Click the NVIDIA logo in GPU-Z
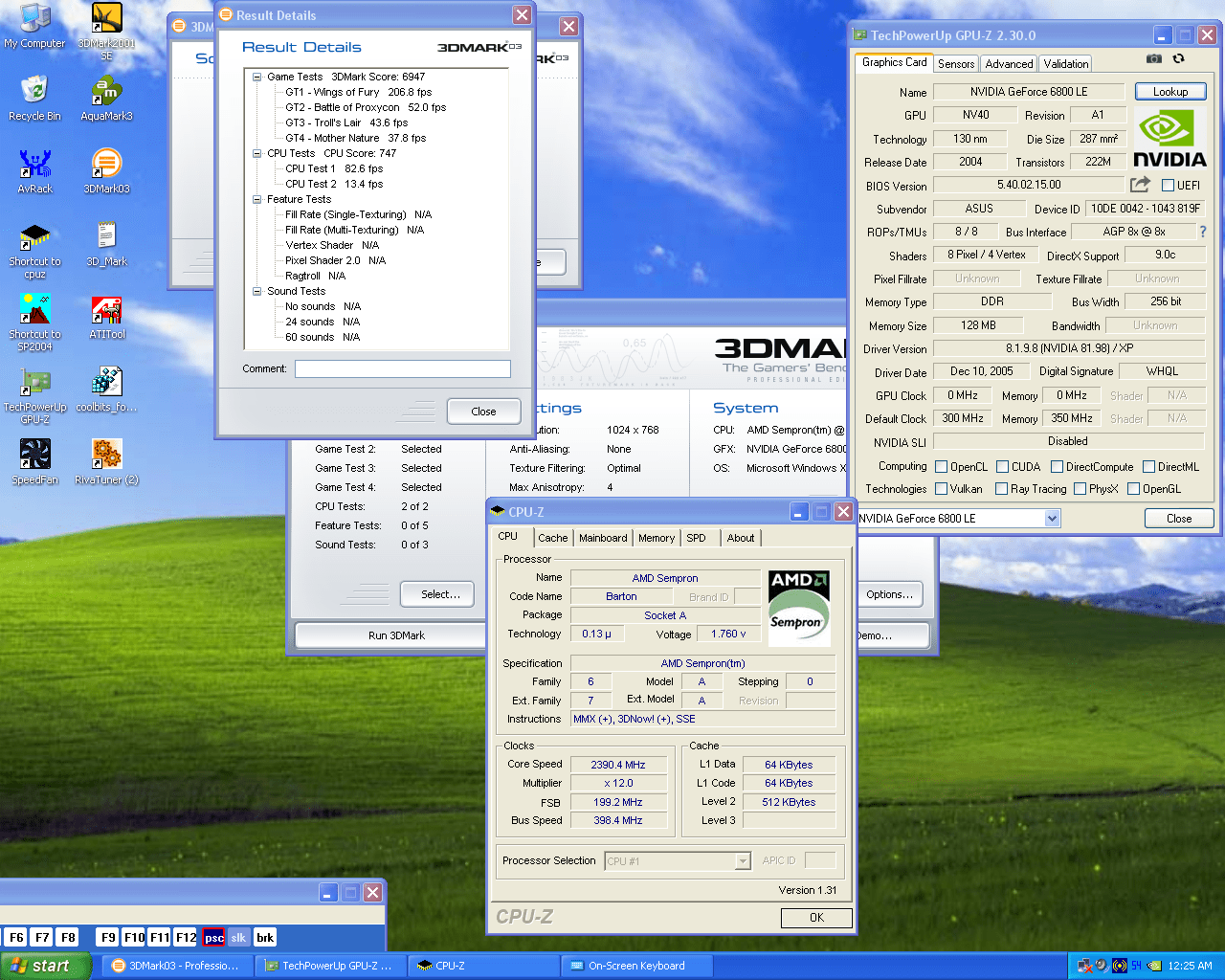 [1169, 138]
